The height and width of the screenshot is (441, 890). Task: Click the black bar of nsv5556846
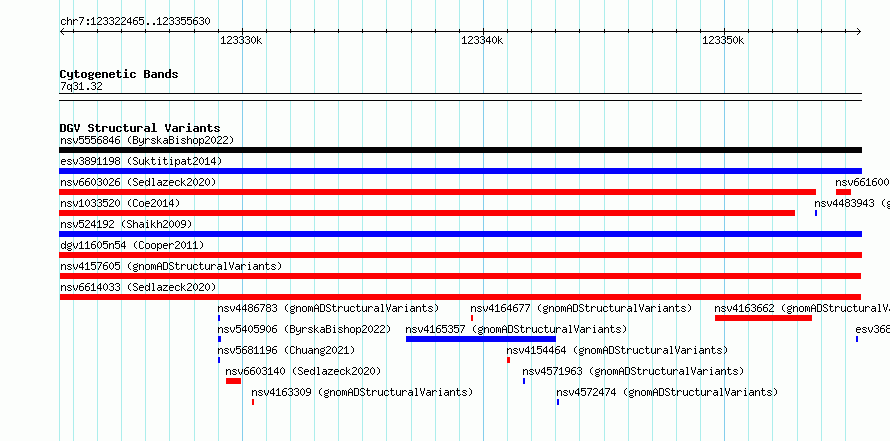click(x=460, y=150)
